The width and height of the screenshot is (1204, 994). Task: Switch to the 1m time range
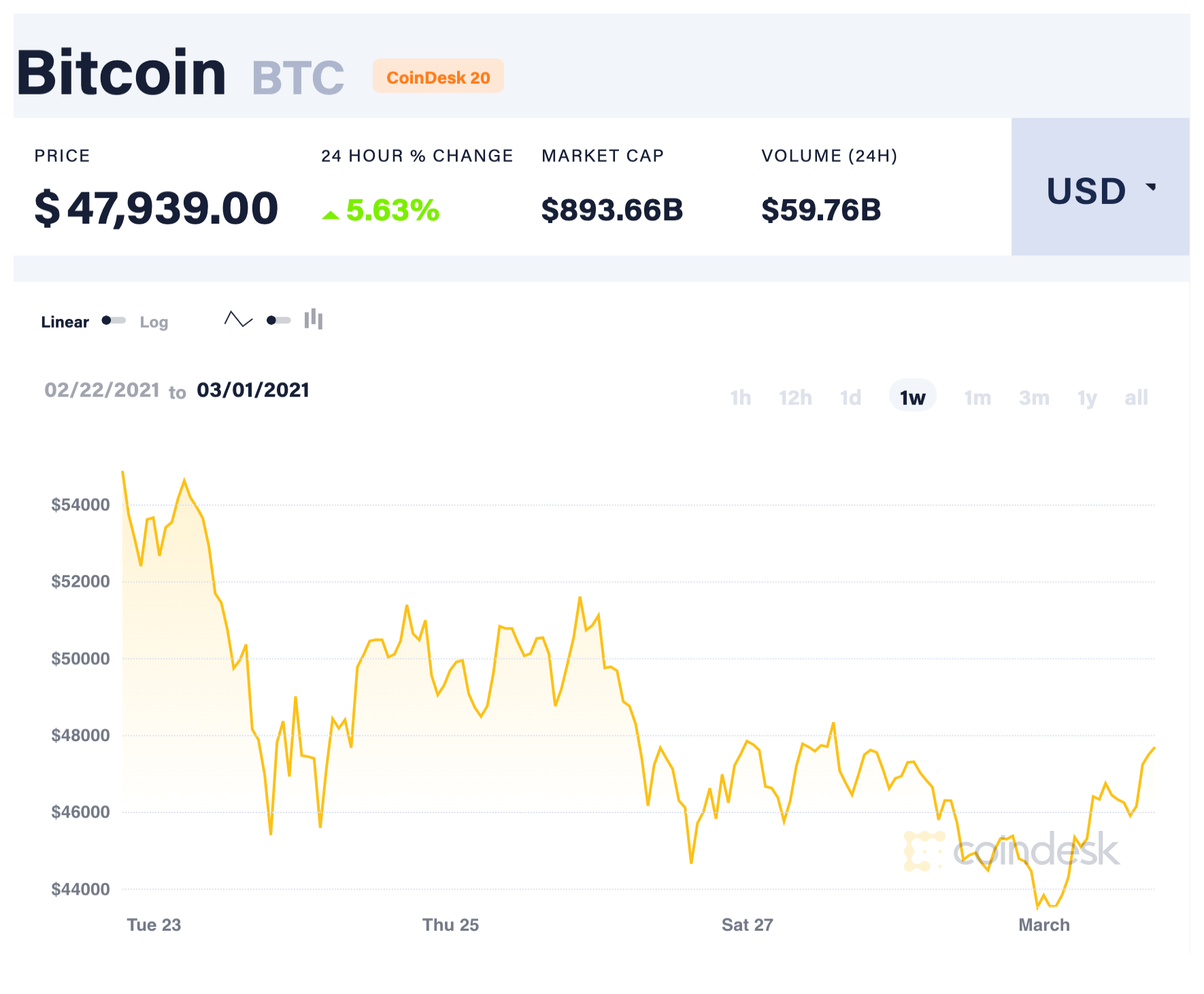[977, 397]
